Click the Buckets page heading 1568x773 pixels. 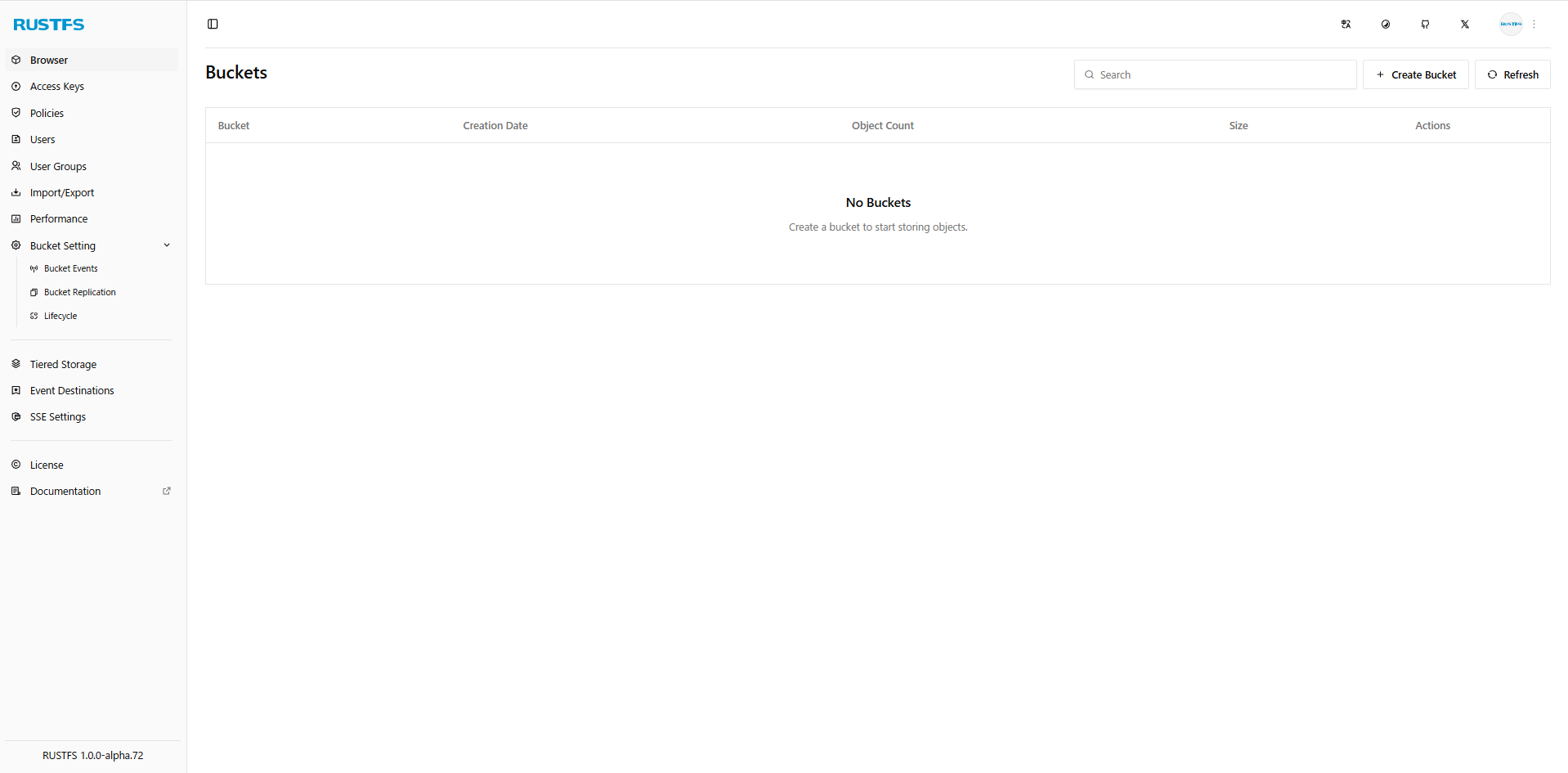(x=236, y=72)
